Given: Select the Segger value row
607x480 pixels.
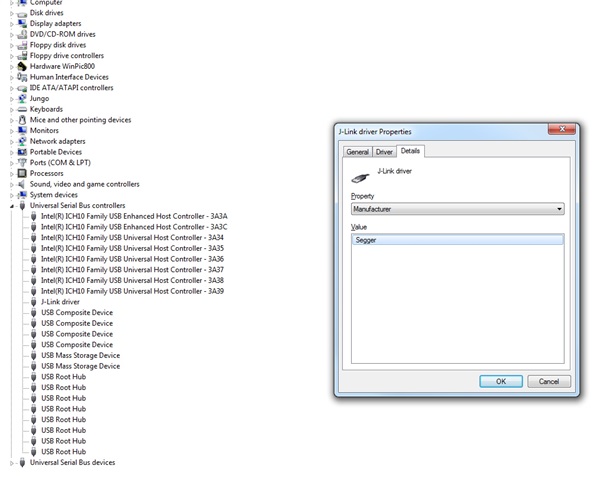Looking at the screenshot, I should click(x=458, y=240).
